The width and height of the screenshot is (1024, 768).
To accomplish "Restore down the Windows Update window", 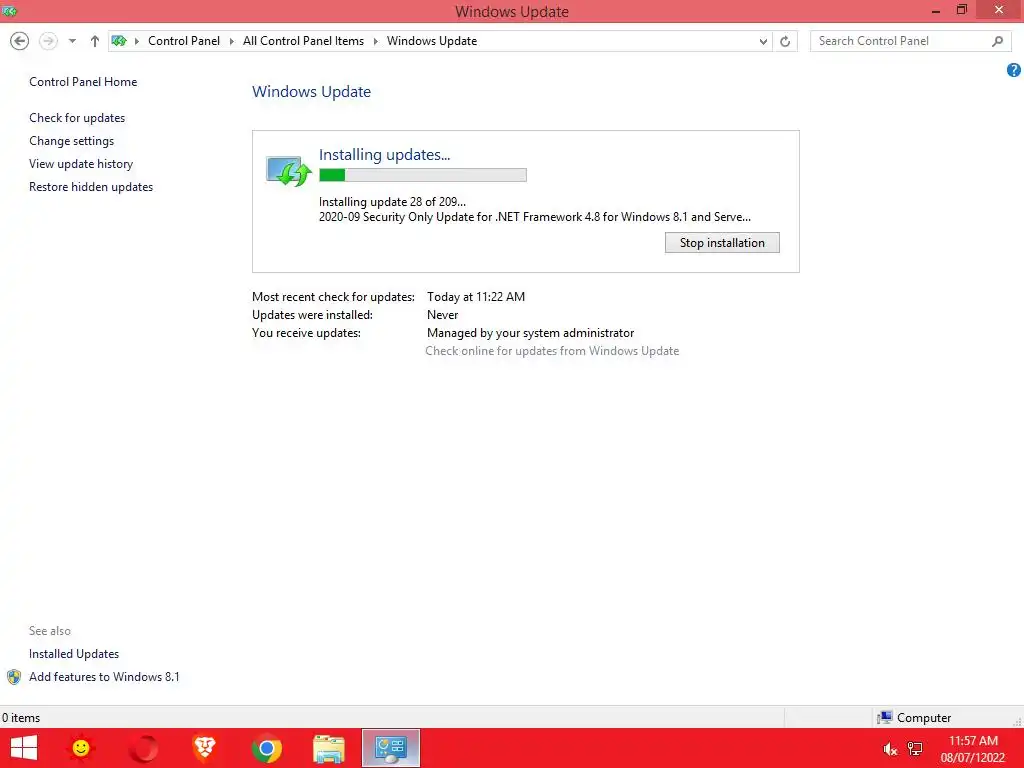I will click(962, 10).
